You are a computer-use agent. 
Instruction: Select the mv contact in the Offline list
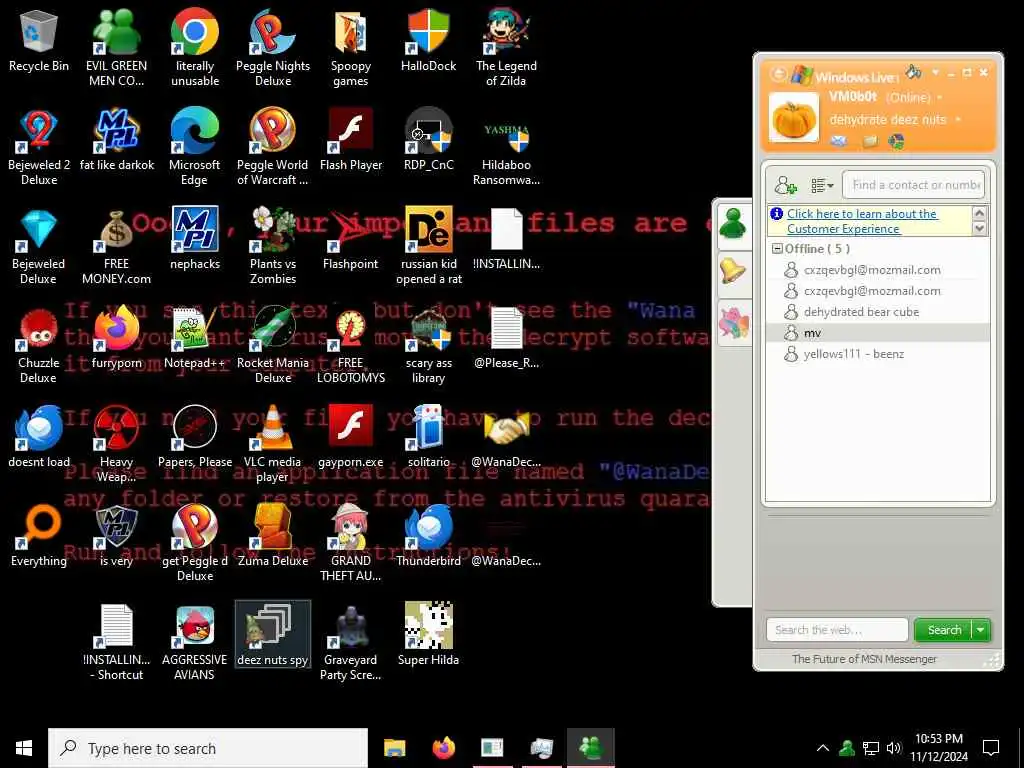tap(878, 333)
